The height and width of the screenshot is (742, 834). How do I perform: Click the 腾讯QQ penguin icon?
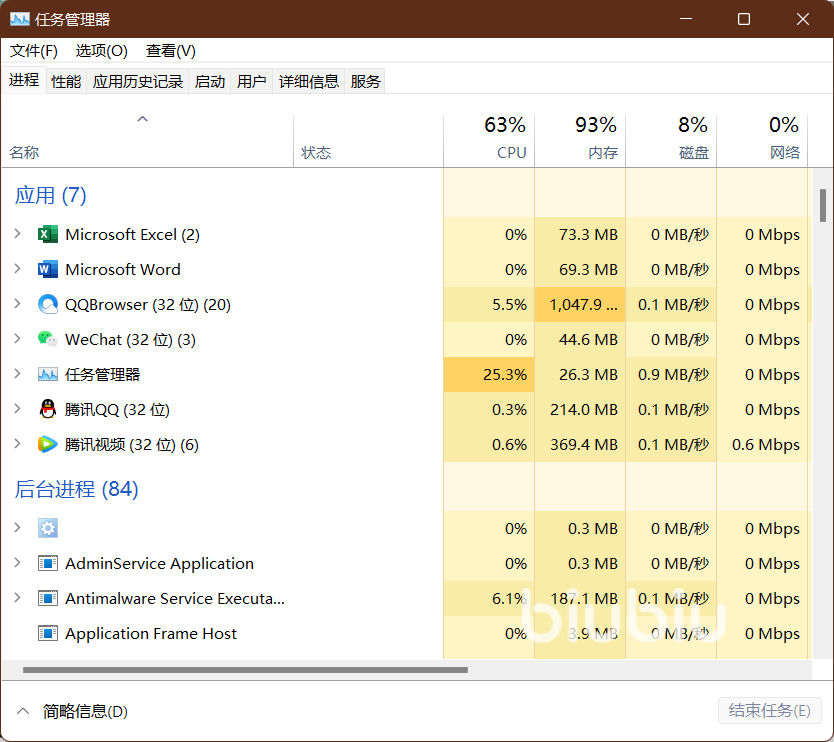coord(47,409)
